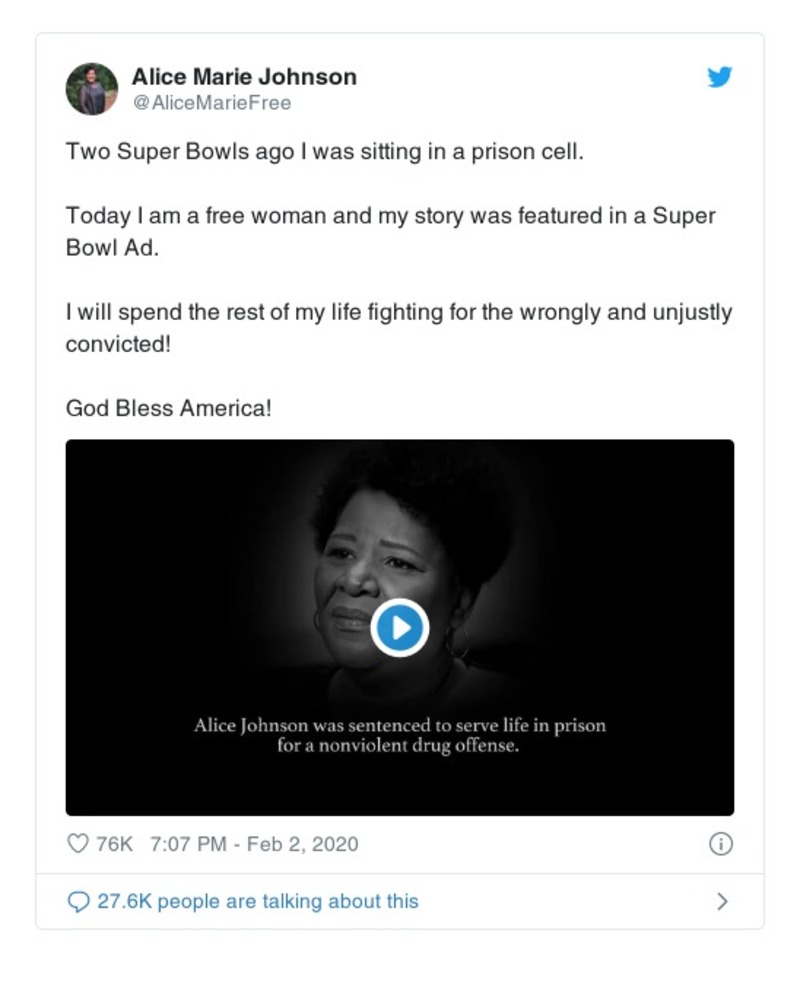Click the Alice Marie Johnson display name
800x981 pixels.
[244, 77]
